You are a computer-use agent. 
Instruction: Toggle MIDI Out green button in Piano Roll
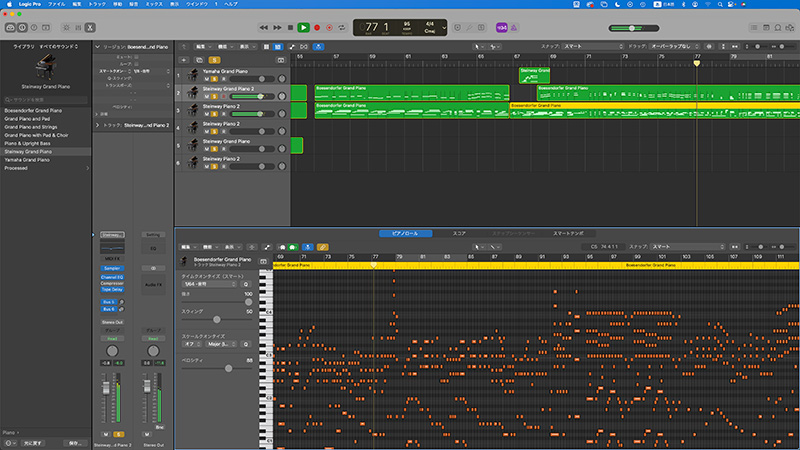(x=293, y=247)
